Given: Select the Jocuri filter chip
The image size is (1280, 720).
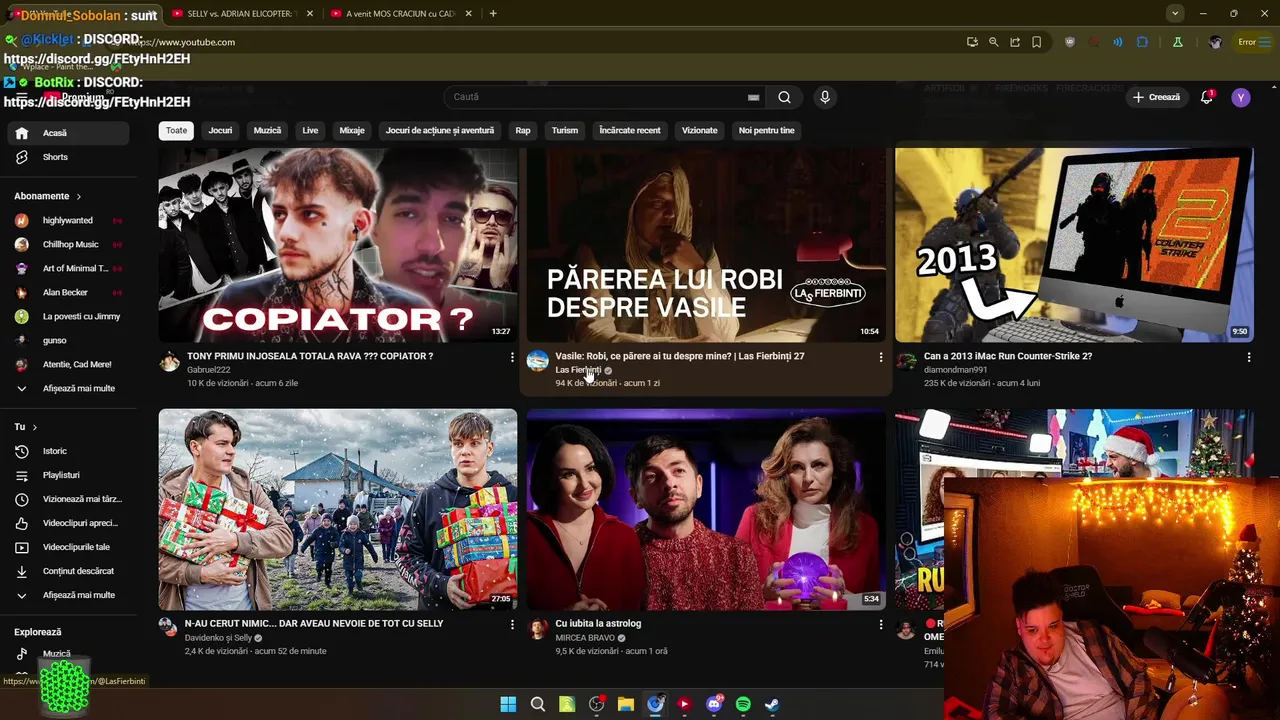Looking at the screenshot, I should pos(220,130).
